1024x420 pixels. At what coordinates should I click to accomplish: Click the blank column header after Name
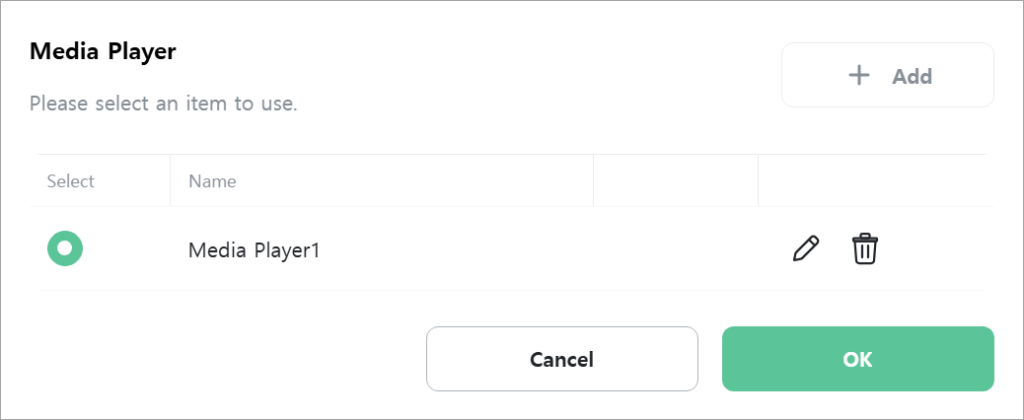675,181
